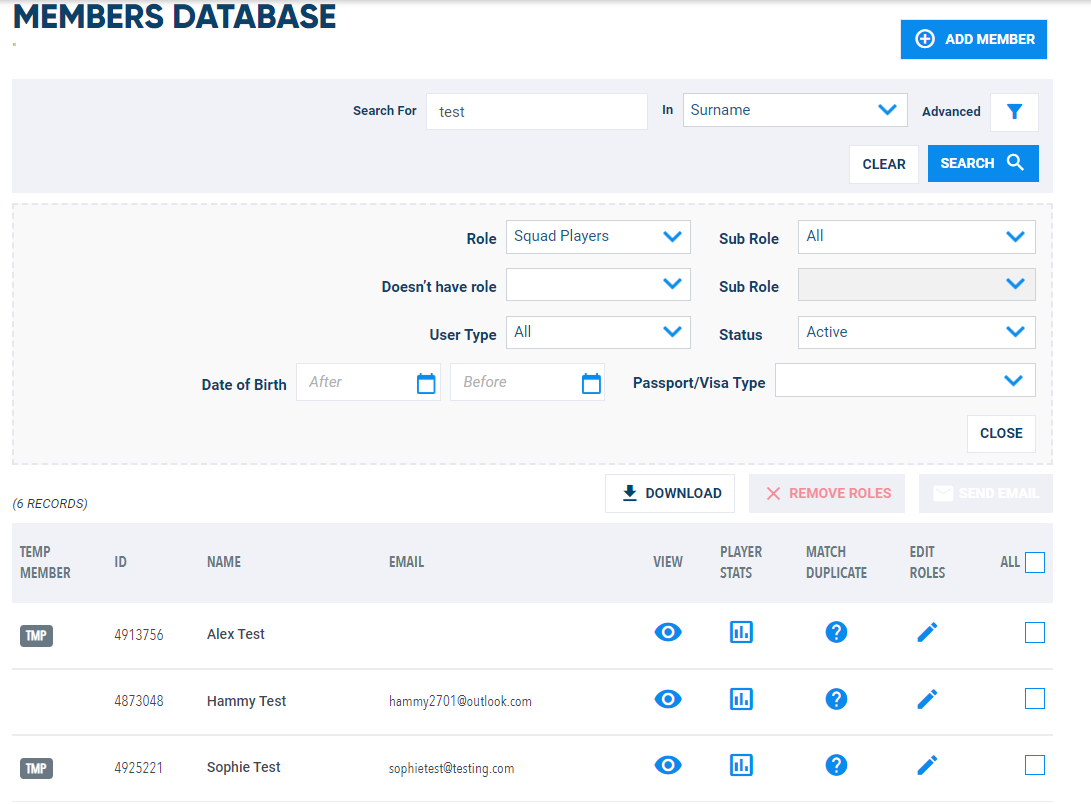Click the NAME column header
This screenshot has width=1091, height=804.
[x=223, y=562]
